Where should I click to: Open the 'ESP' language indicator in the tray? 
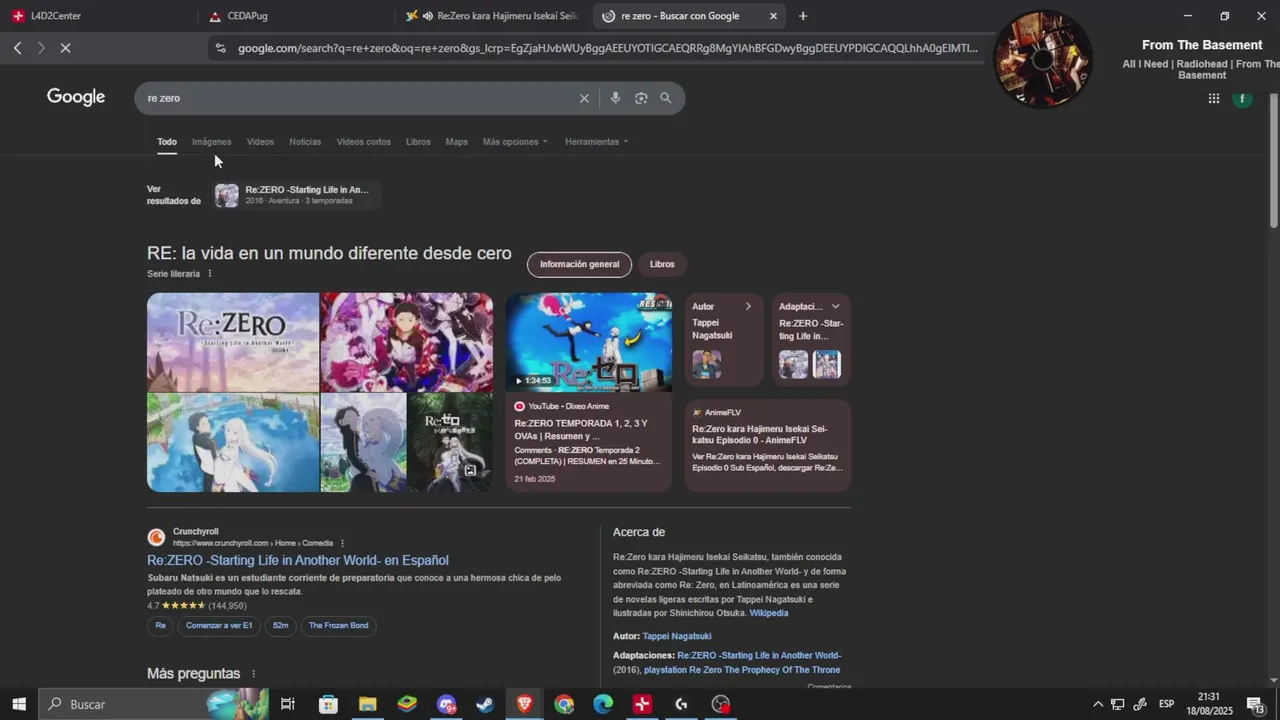pyautogui.click(x=1166, y=704)
